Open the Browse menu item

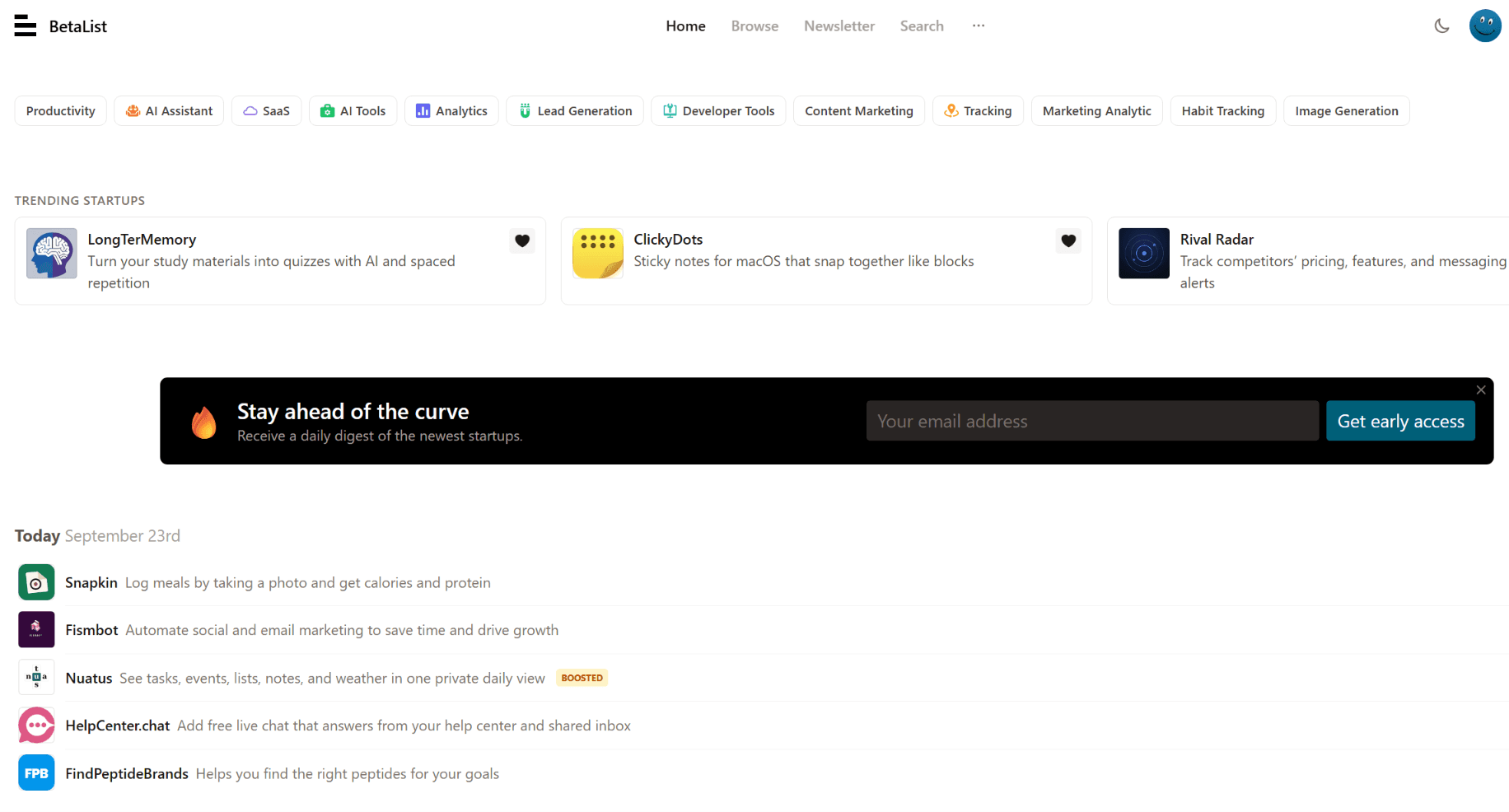point(754,26)
